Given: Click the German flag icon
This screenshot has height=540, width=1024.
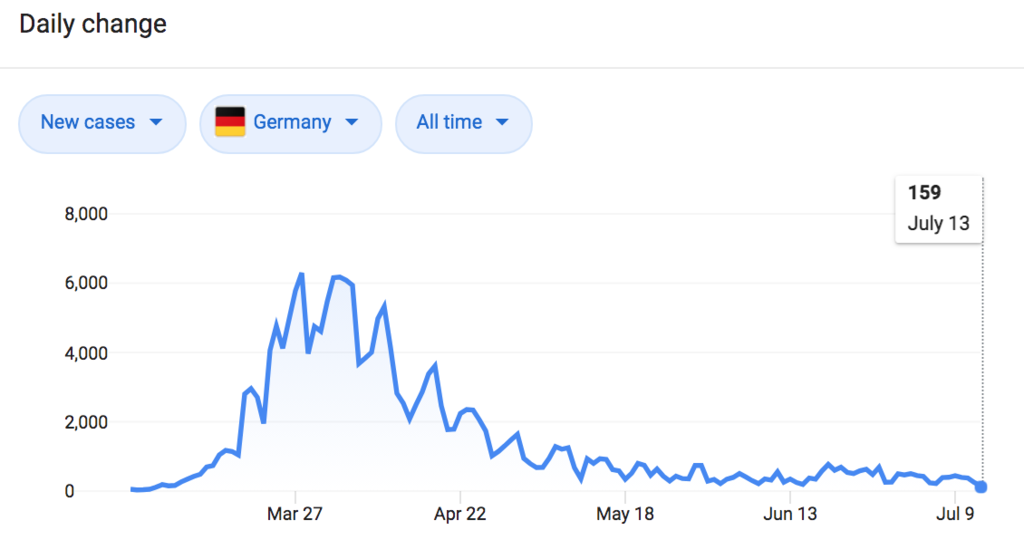Looking at the screenshot, I should pyautogui.click(x=230, y=122).
